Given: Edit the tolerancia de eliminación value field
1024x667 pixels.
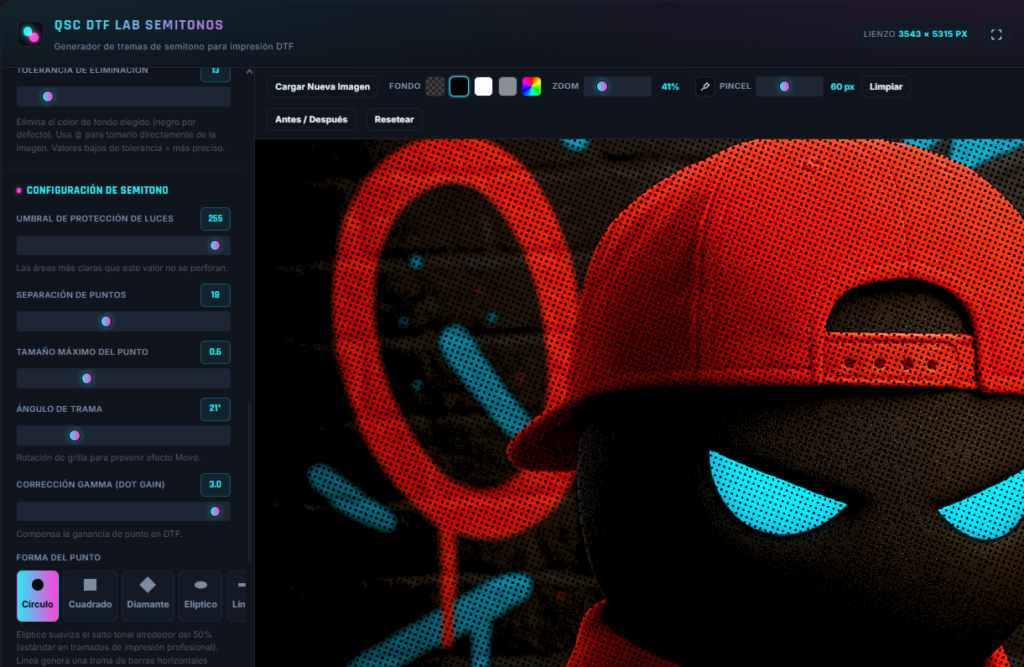Looking at the screenshot, I should (216, 73).
